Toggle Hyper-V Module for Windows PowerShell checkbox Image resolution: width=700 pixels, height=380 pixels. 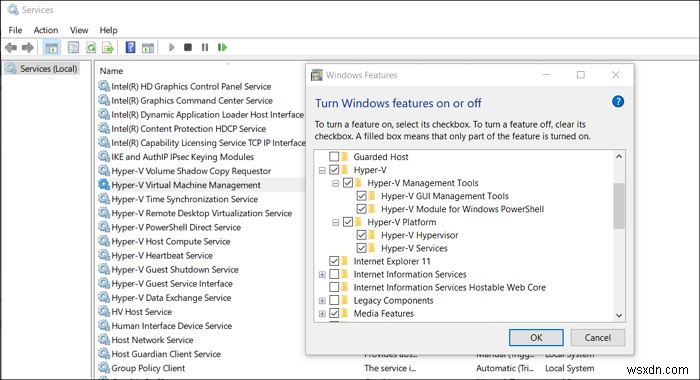pos(362,209)
